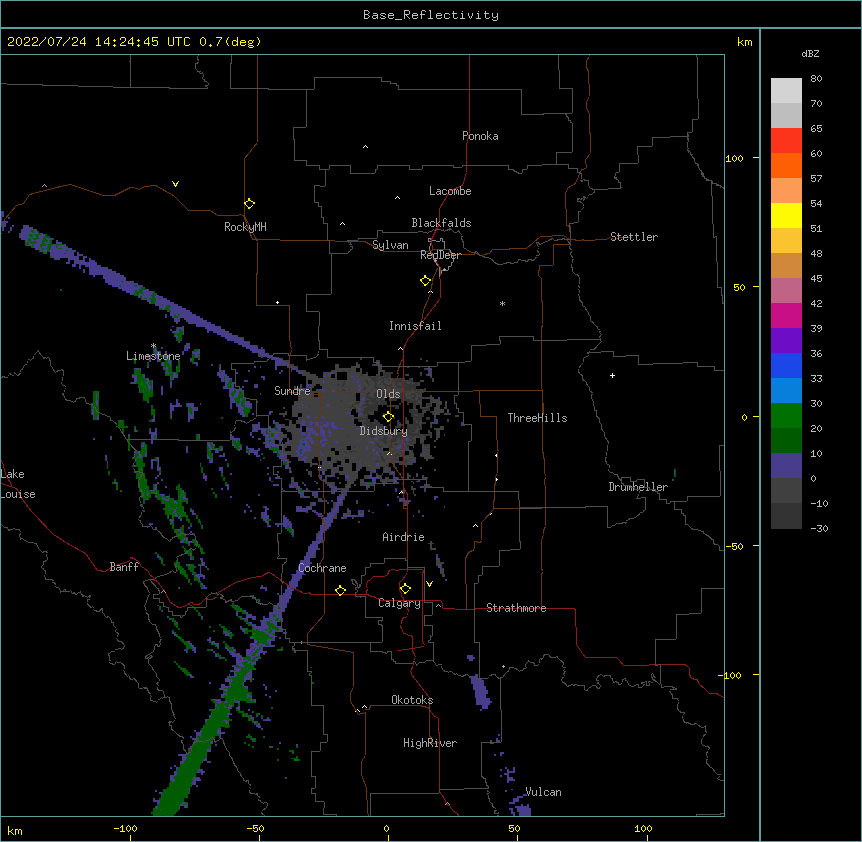Screen dimensions: 862x842
Task: Select the Drumheller label
Action: pos(638,487)
